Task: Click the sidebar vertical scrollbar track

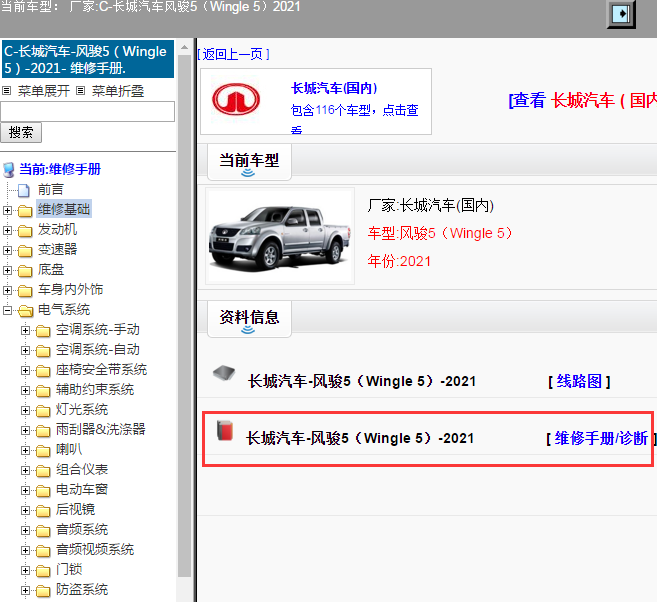Action: [x=184, y=316]
